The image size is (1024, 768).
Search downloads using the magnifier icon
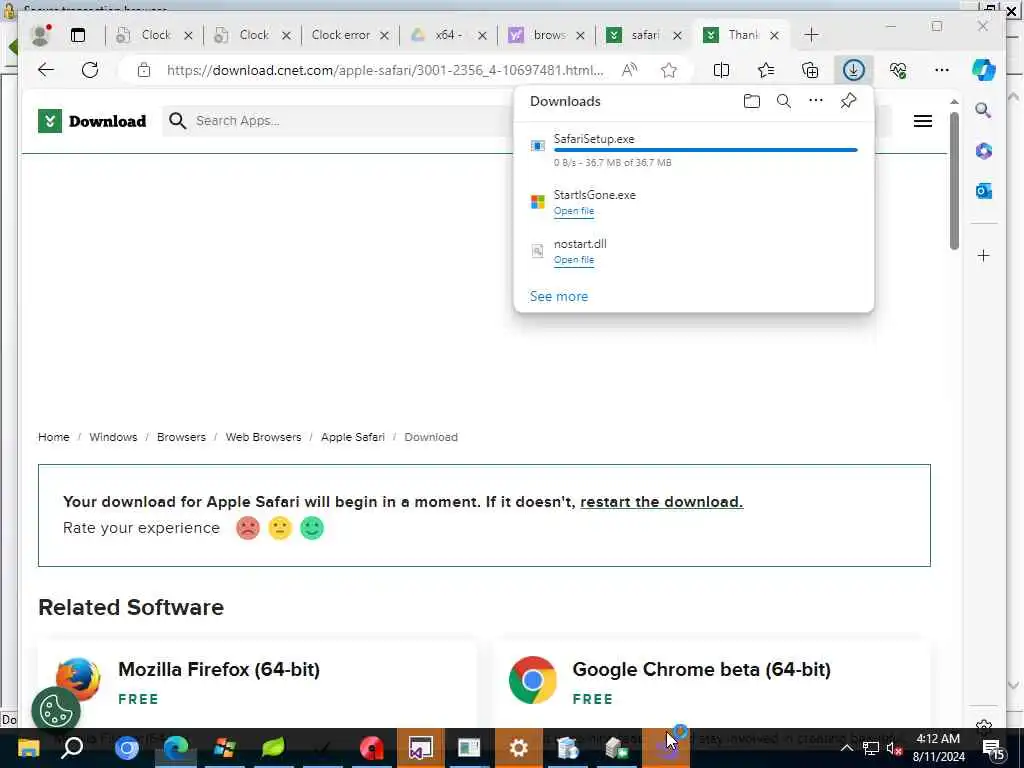[784, 101]
